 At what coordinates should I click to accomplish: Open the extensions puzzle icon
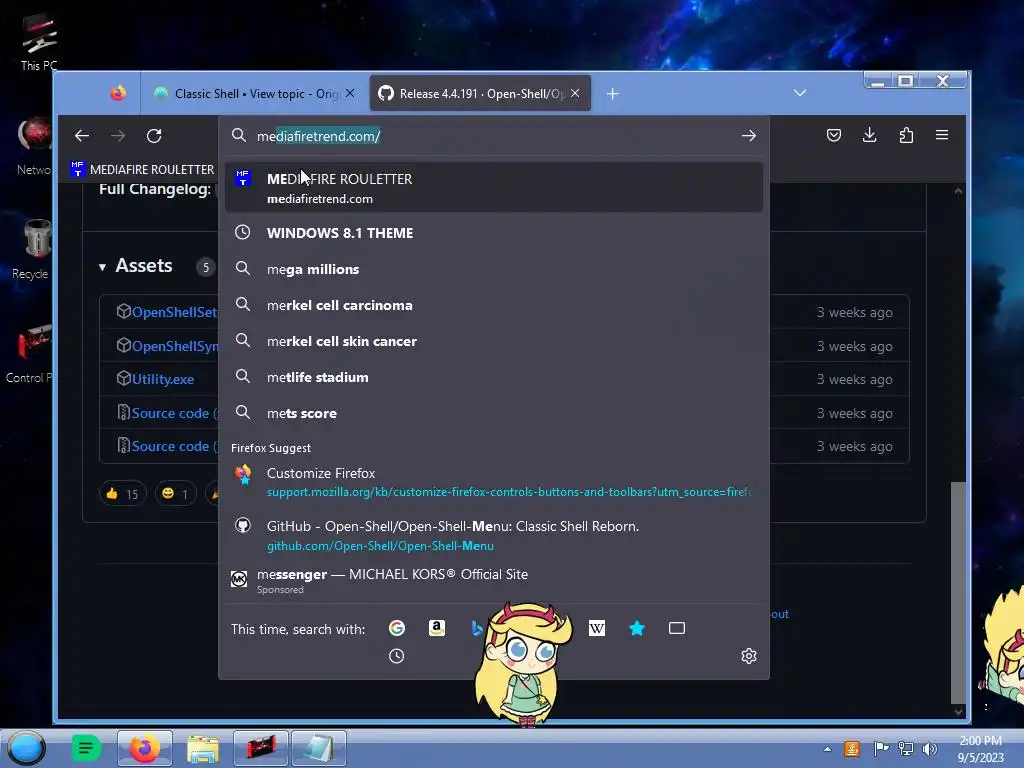click(906, 135)
